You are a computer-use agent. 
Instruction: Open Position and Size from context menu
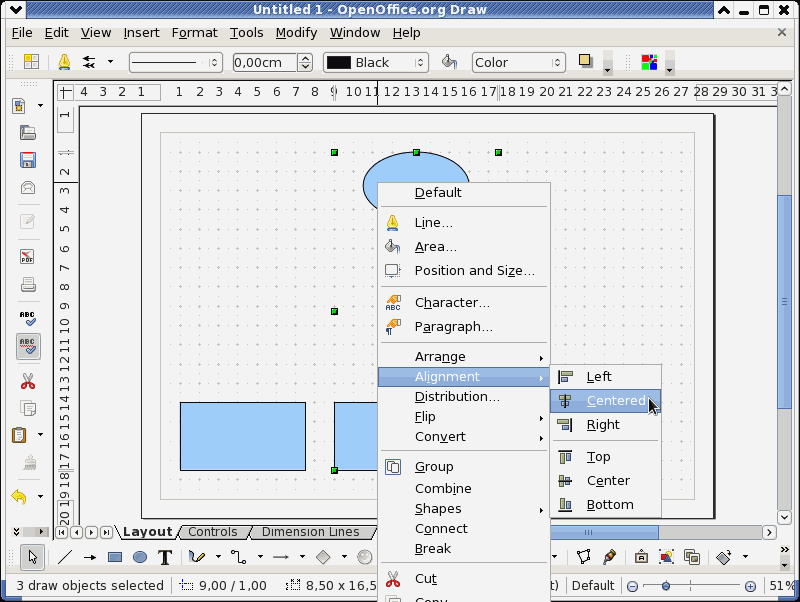click(x=464, y=270)
